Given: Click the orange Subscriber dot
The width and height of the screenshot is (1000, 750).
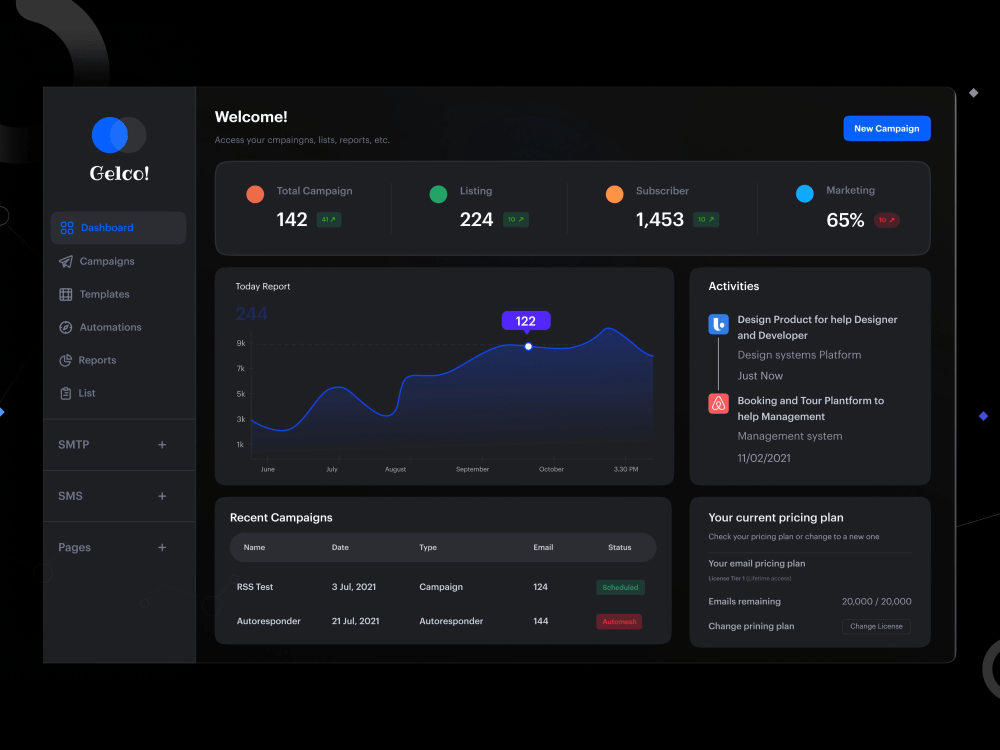Looking at the screenshot, I should [614, 194].
